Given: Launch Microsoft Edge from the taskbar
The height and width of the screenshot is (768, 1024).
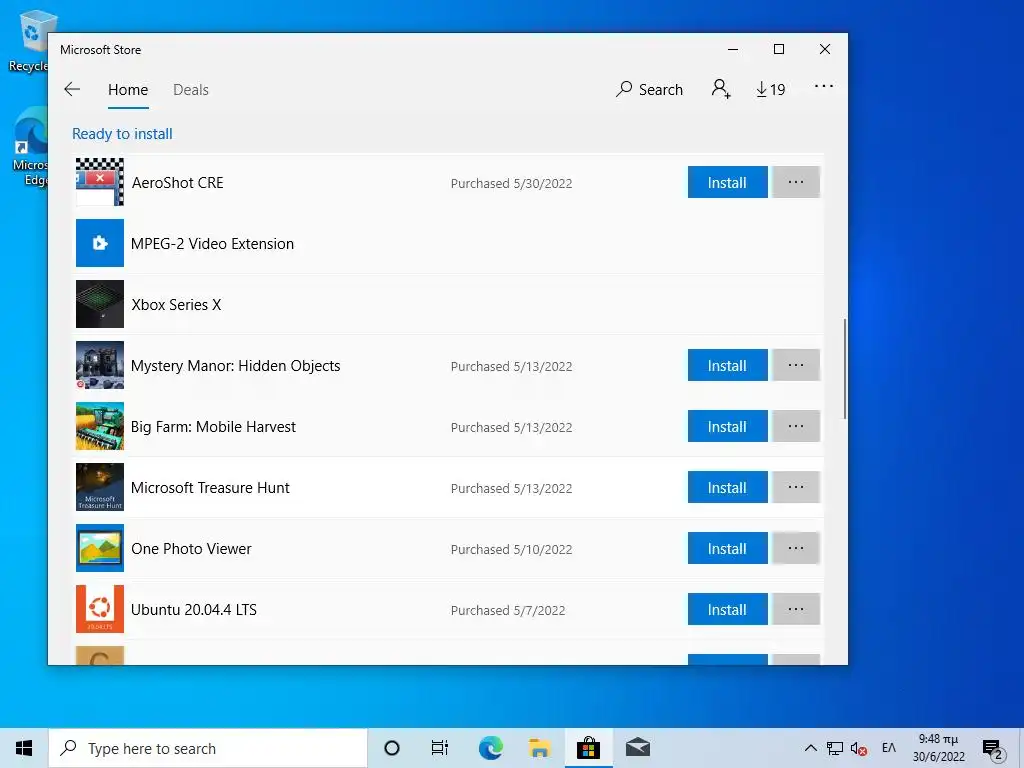Looking at the screenshot, I should pos(490,748).
